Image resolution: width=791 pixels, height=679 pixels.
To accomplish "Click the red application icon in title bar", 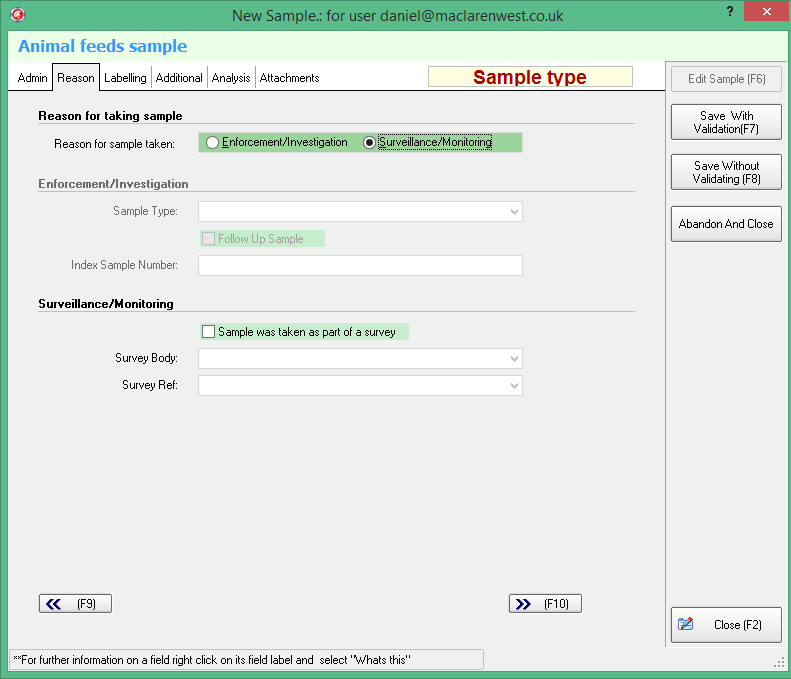I will tap(18, 15).
